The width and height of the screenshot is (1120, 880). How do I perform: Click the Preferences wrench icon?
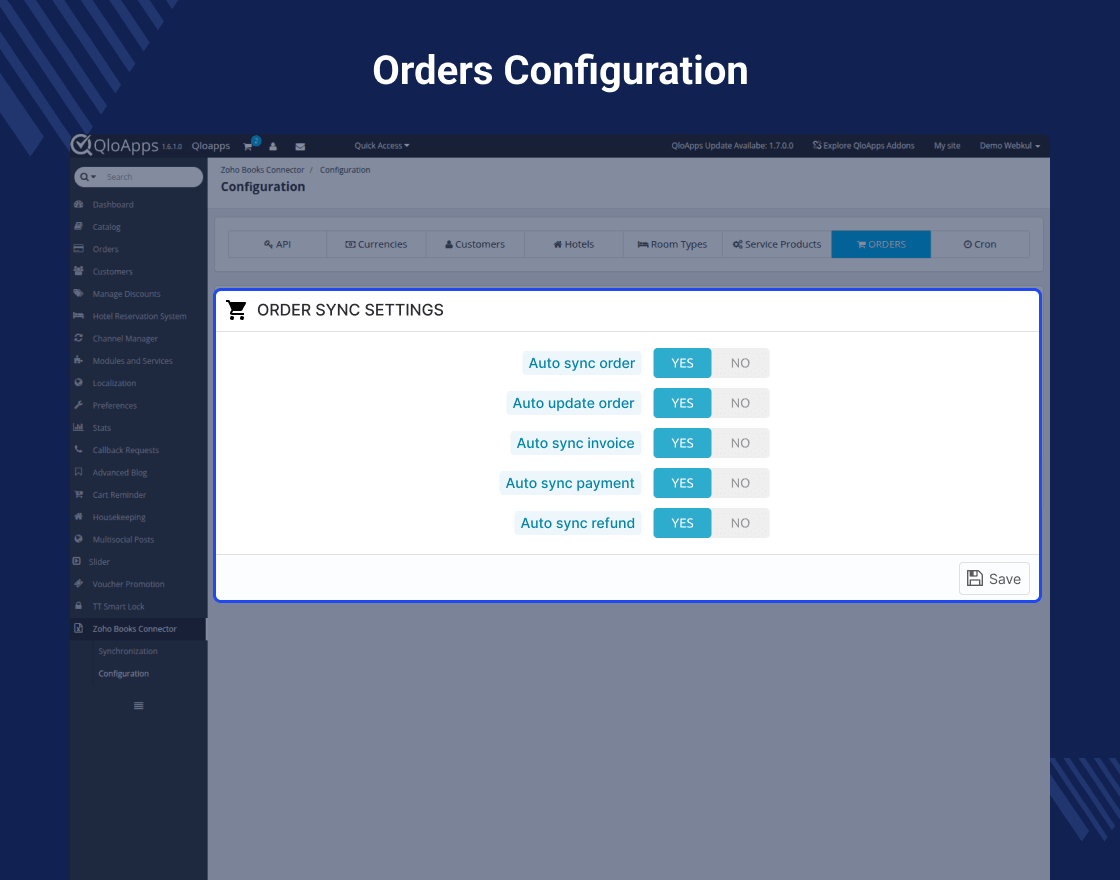click(x=79, y=405)
